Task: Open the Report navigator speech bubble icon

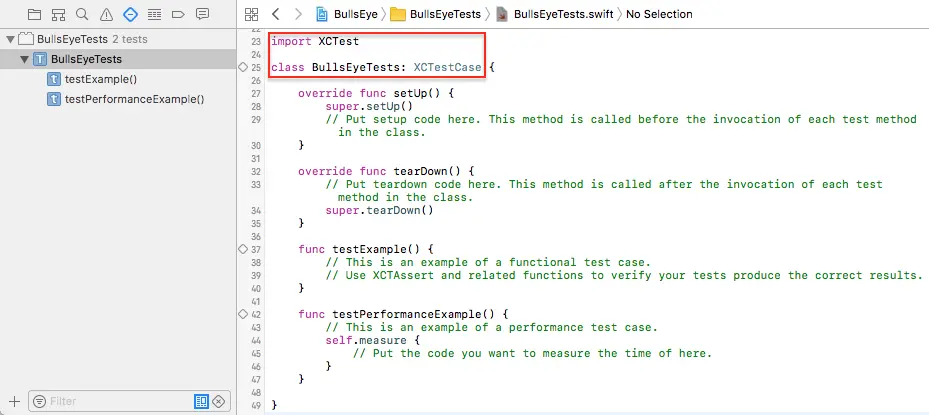Action: 202,14
